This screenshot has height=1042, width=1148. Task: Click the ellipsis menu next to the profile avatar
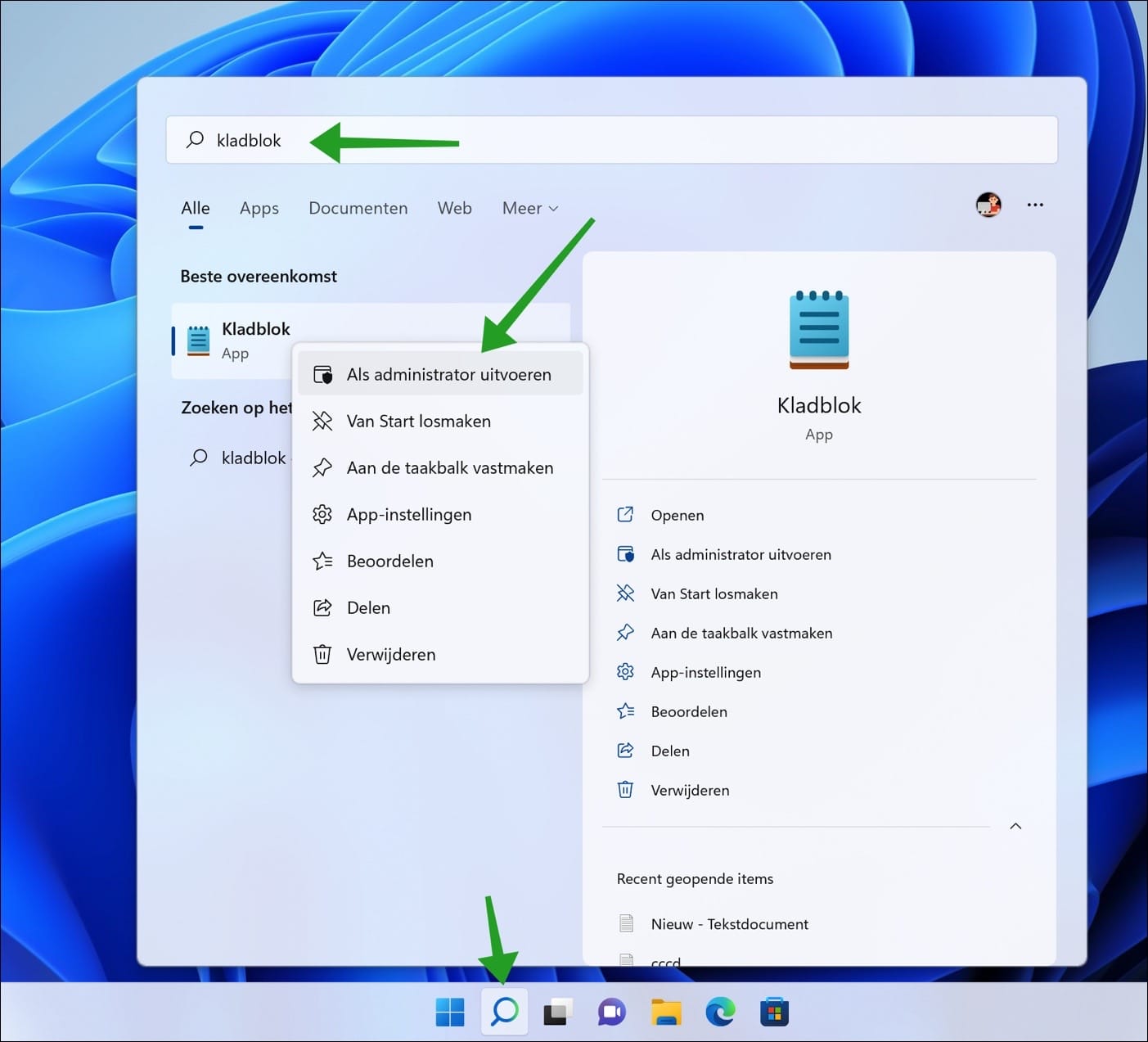coord(1035,205)
